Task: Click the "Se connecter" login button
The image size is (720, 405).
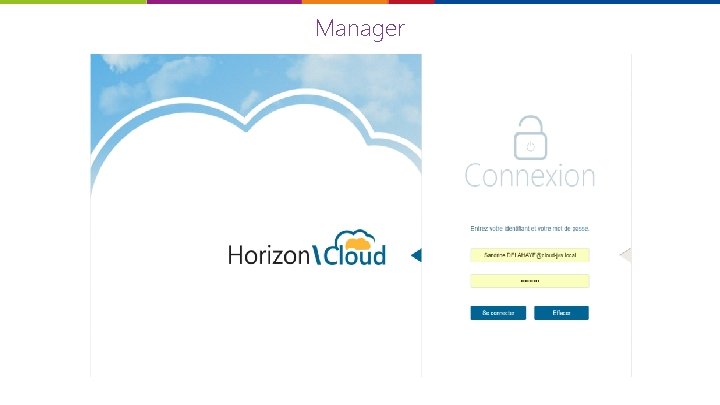Action: point(498,313)
